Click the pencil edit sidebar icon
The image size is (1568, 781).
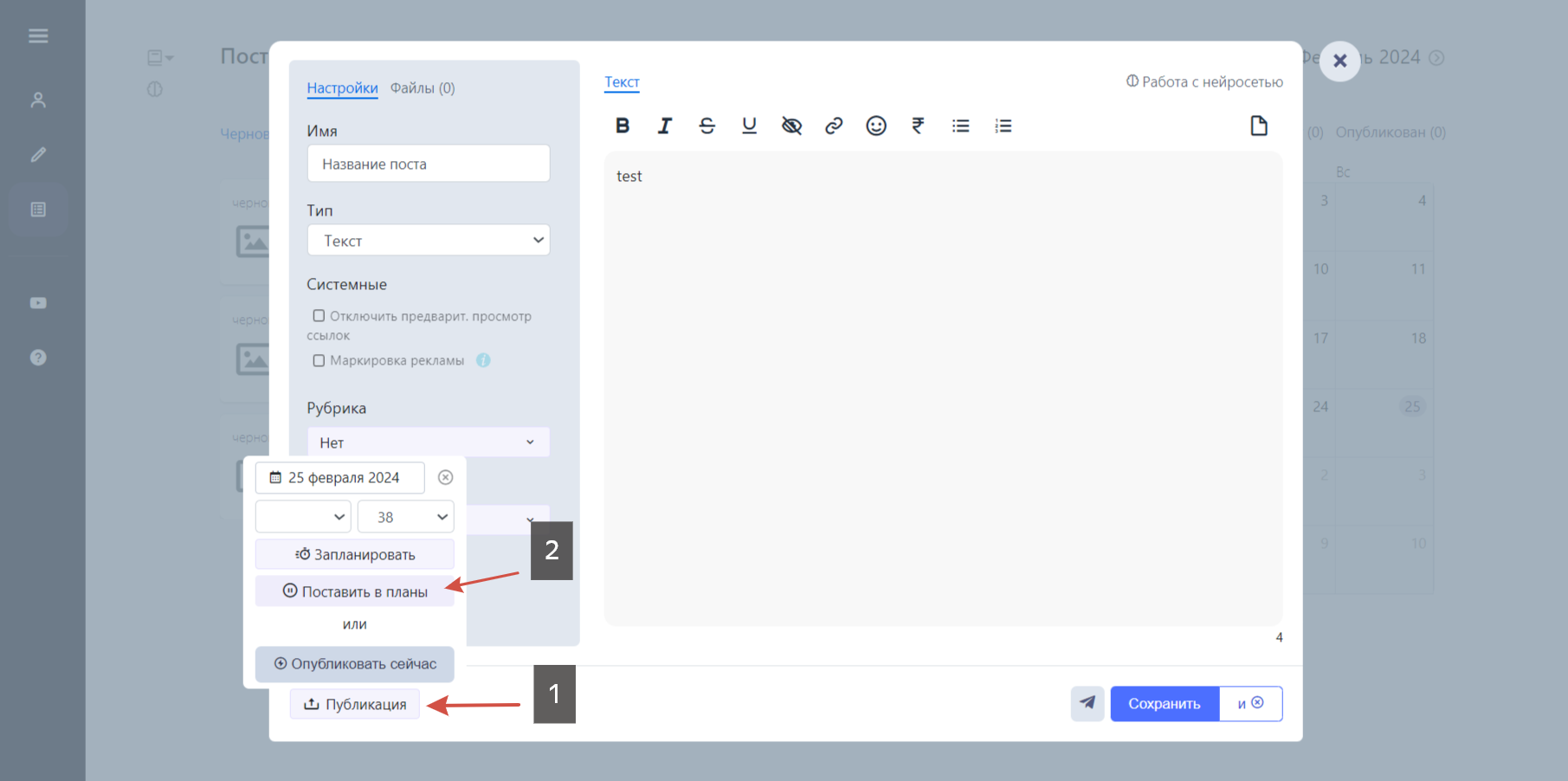[38, 154]
